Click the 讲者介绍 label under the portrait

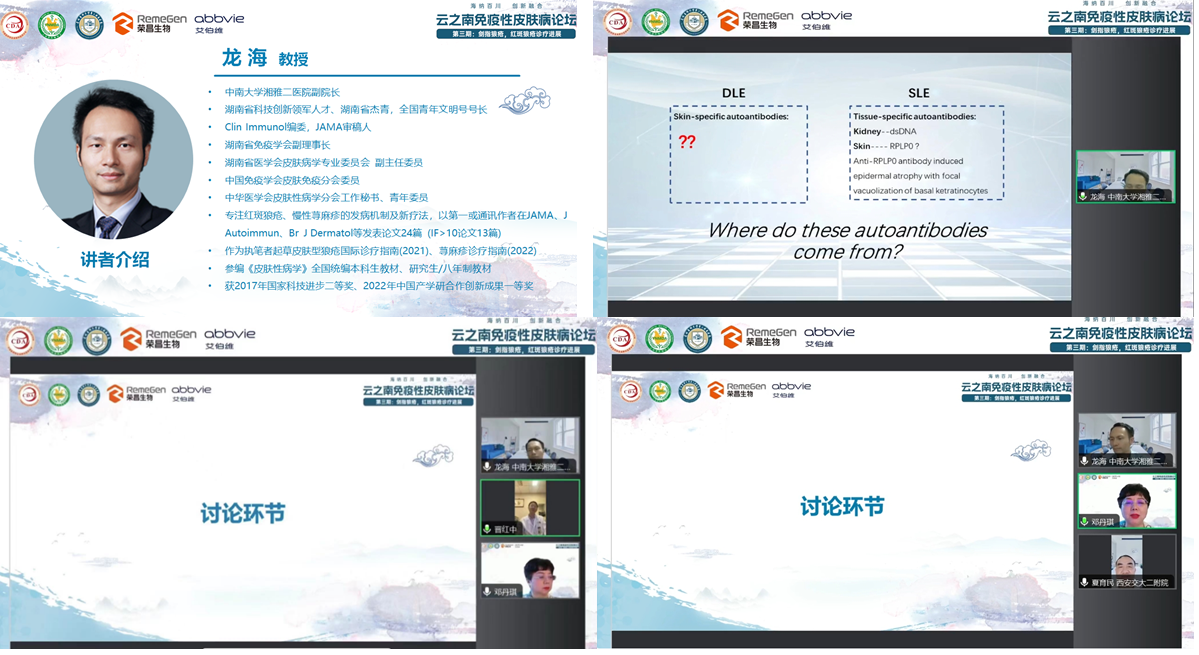point(115,260)
